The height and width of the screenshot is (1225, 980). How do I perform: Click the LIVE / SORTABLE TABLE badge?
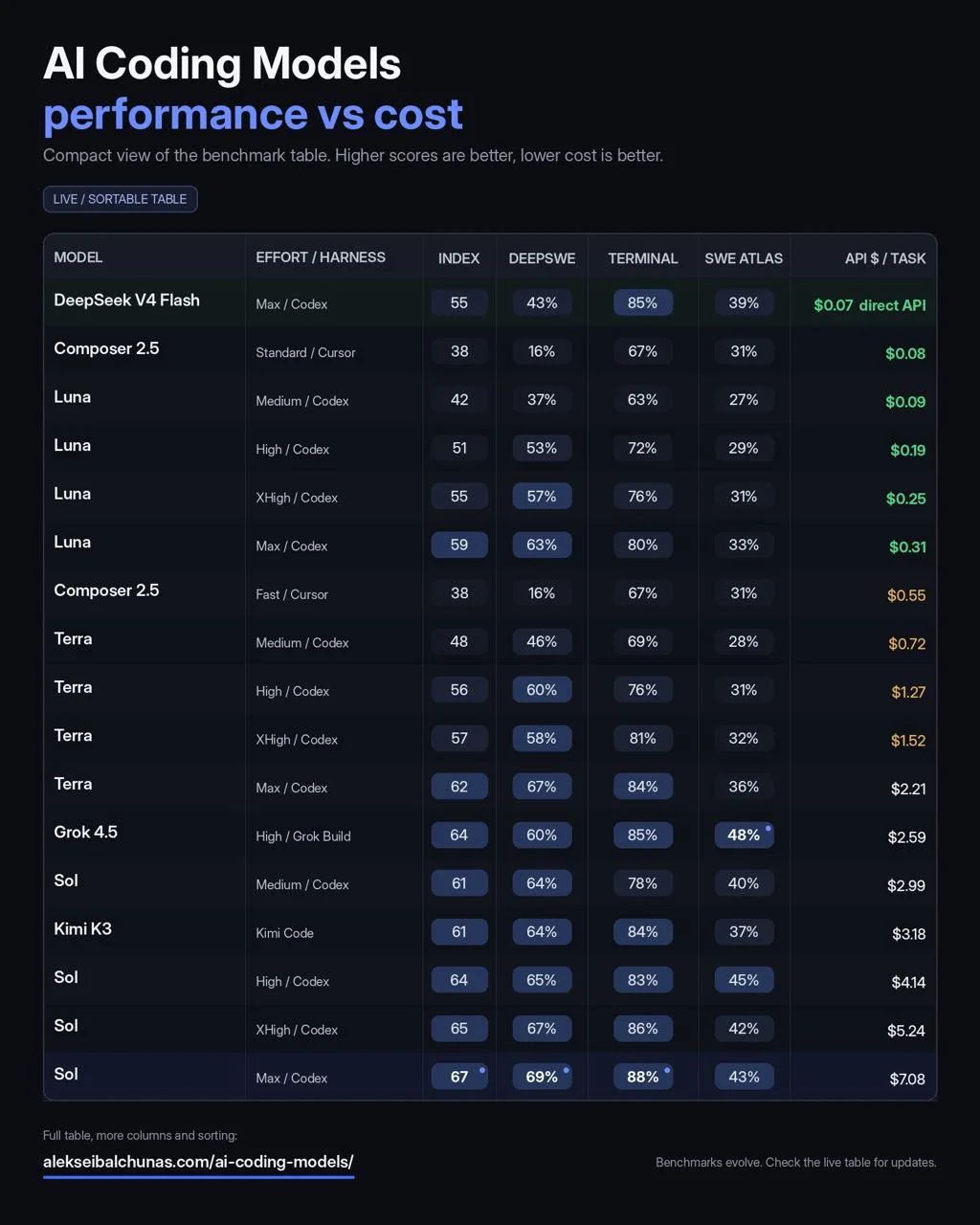point(120,199)
